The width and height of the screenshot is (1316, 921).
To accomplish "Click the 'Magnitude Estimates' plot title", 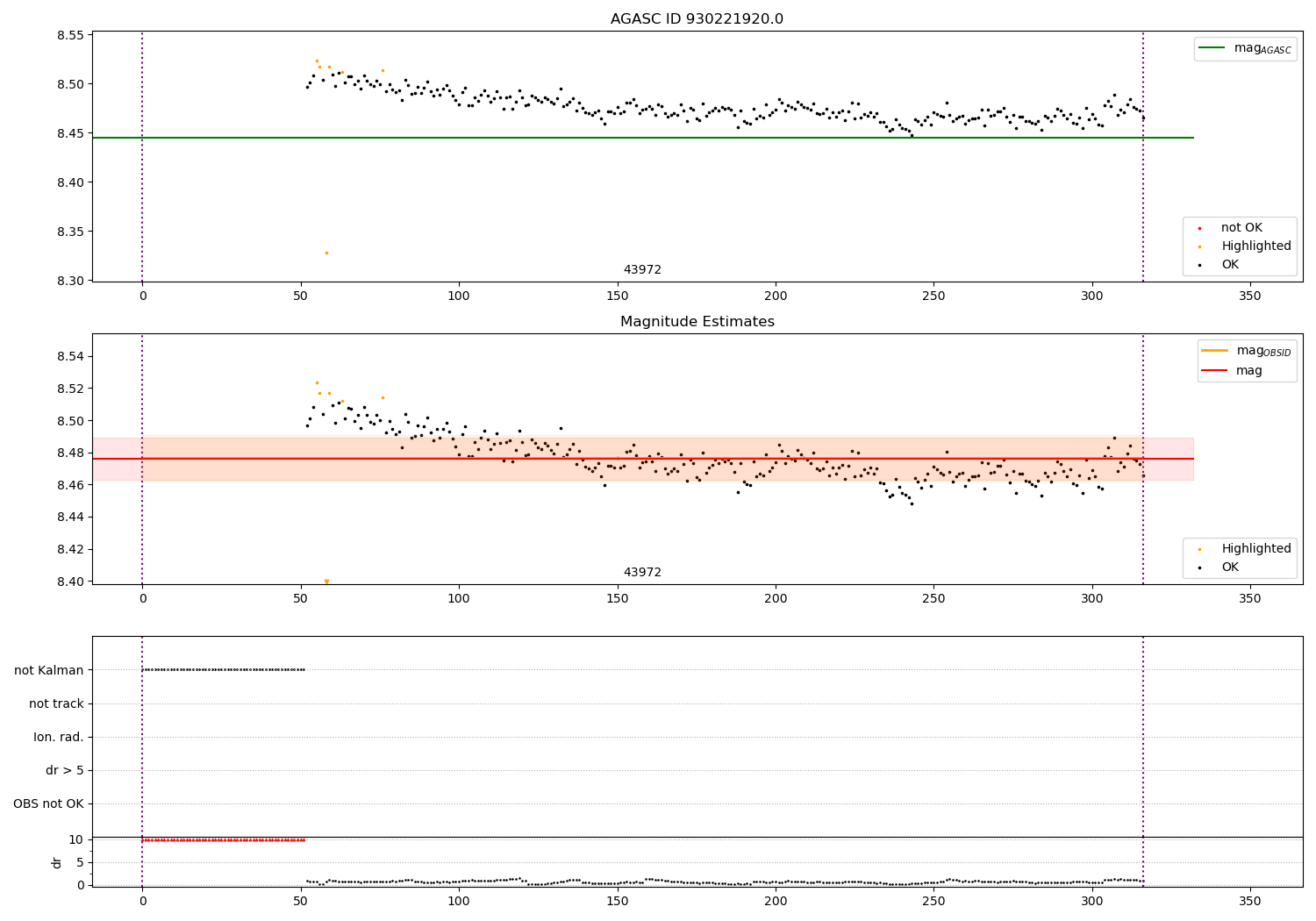I will 697,322.
